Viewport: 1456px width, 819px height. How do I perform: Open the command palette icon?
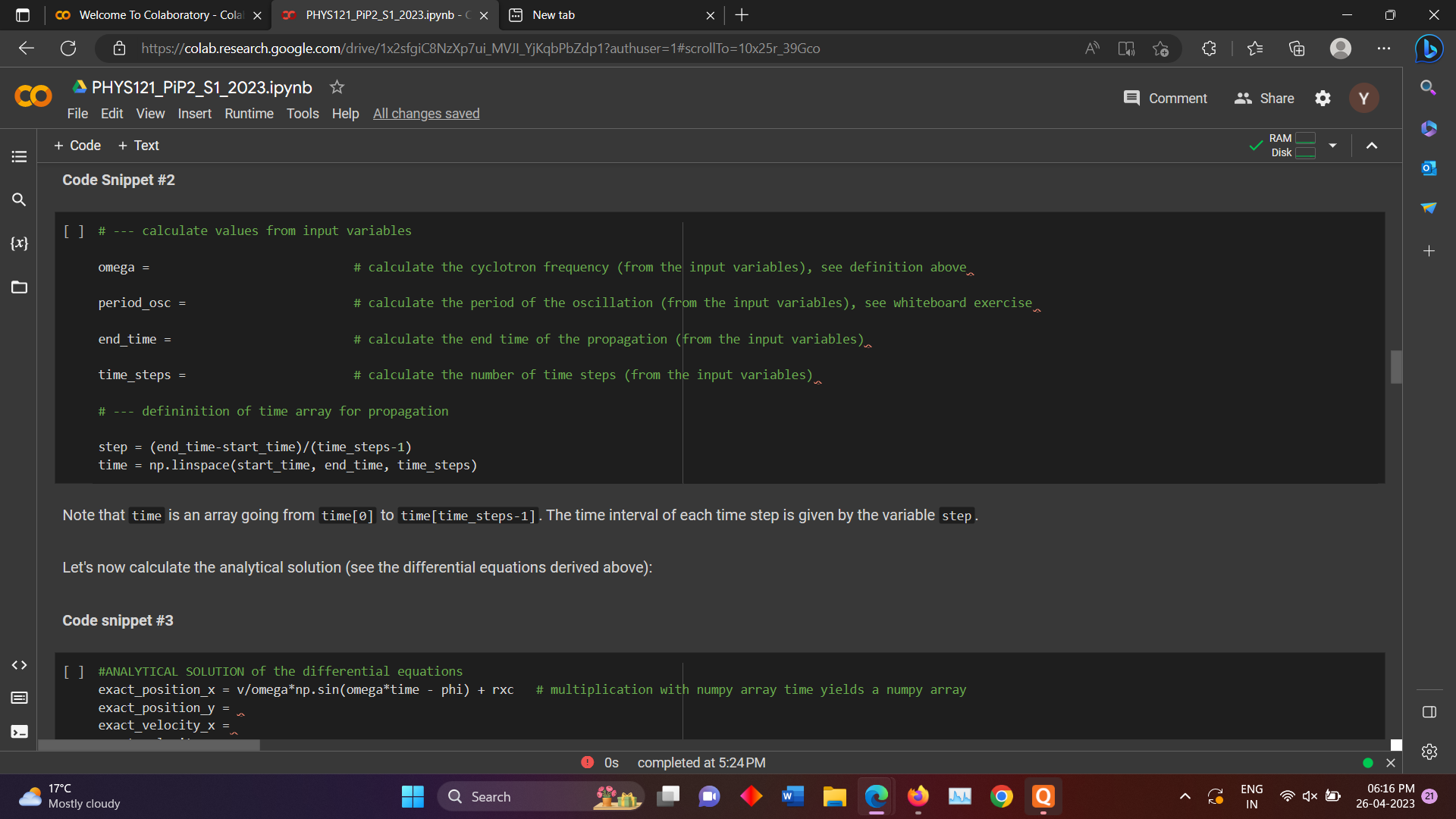pyautogui.click(x=19, y=698)
